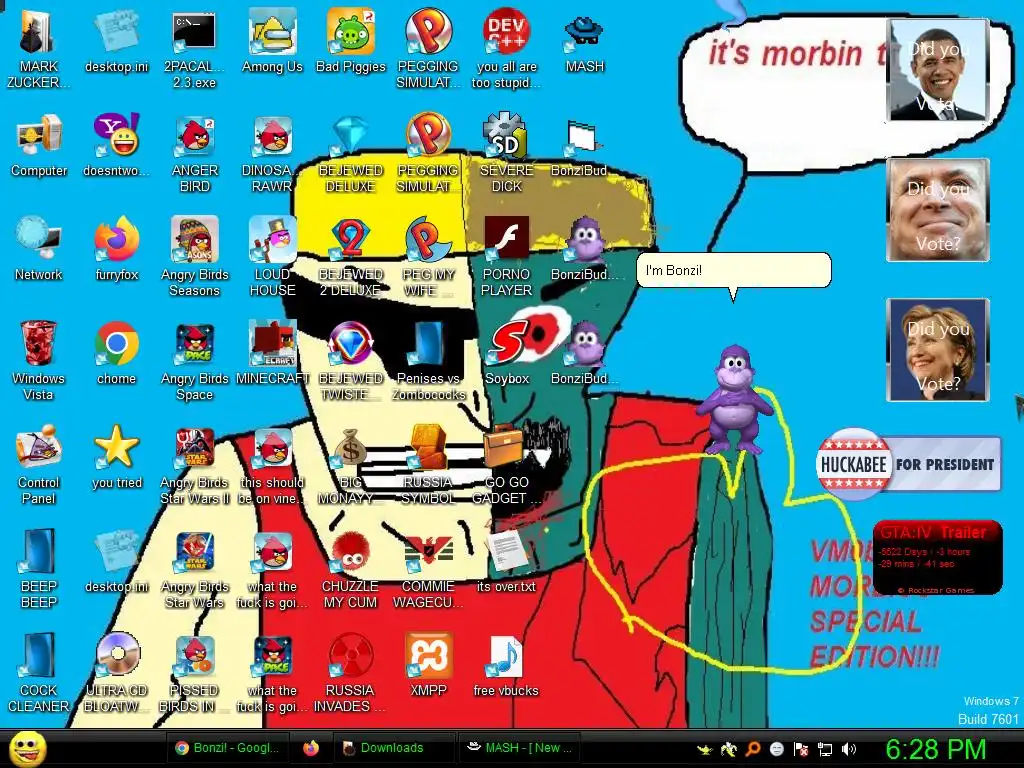Click the Firefox taskbar button
The image size is (1024, 768).
[x=312, y=748]
